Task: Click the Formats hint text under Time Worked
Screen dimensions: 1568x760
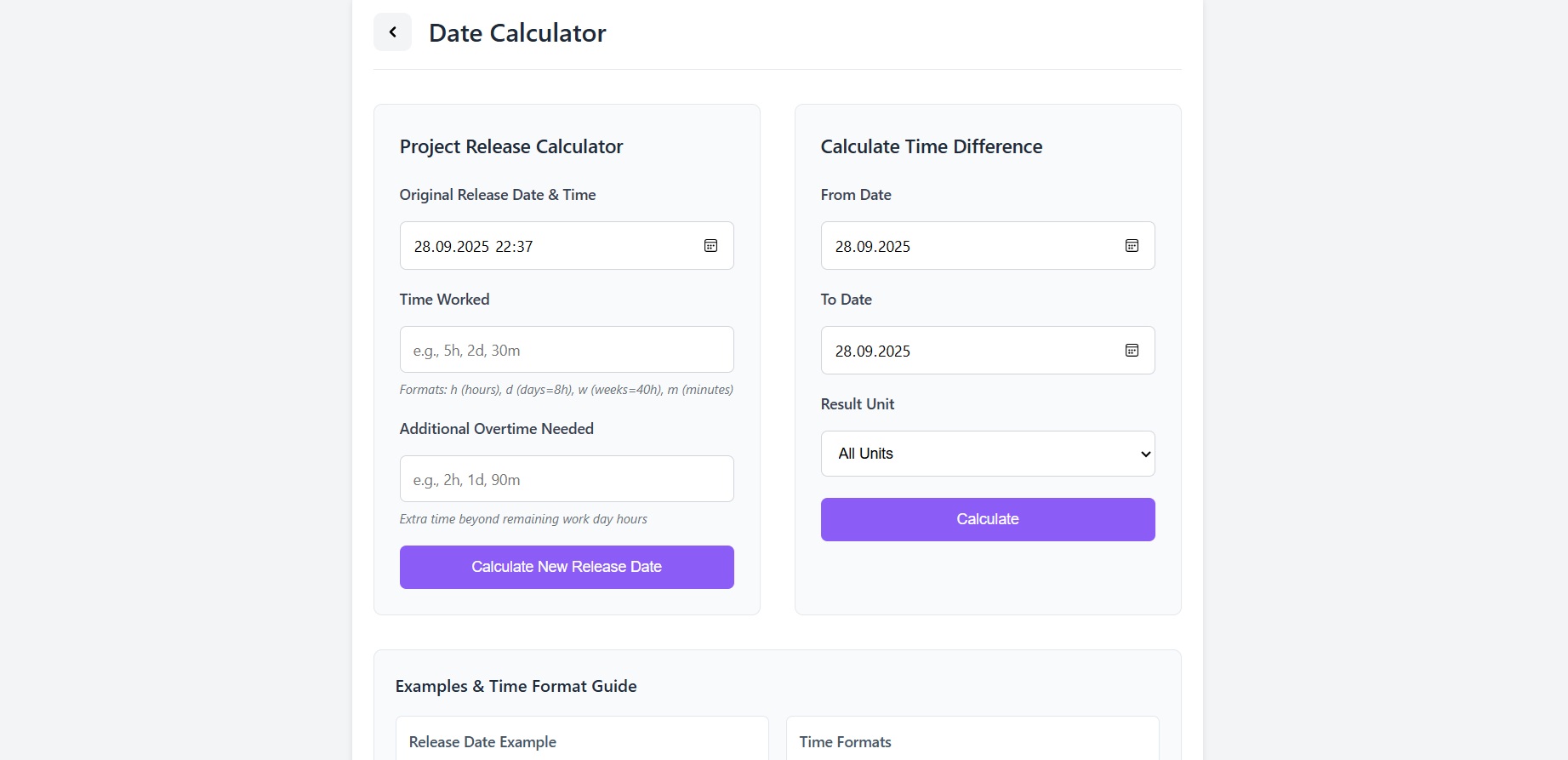Action: coord(566,390)
